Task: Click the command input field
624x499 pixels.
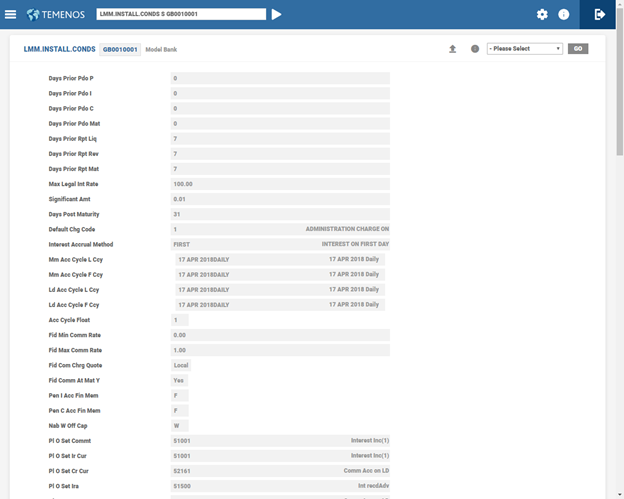Action: [181, 14]
